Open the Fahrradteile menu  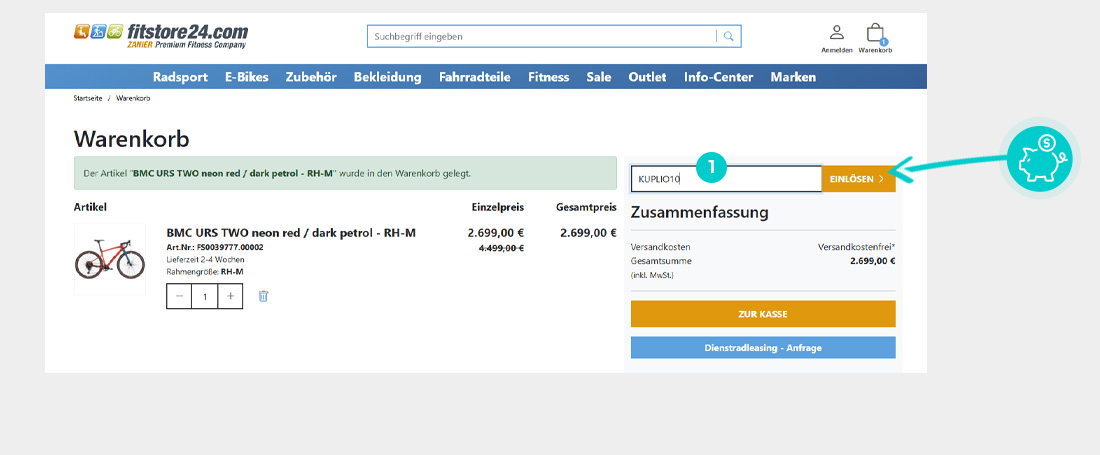pyautogui.click(x=475, y=77)
